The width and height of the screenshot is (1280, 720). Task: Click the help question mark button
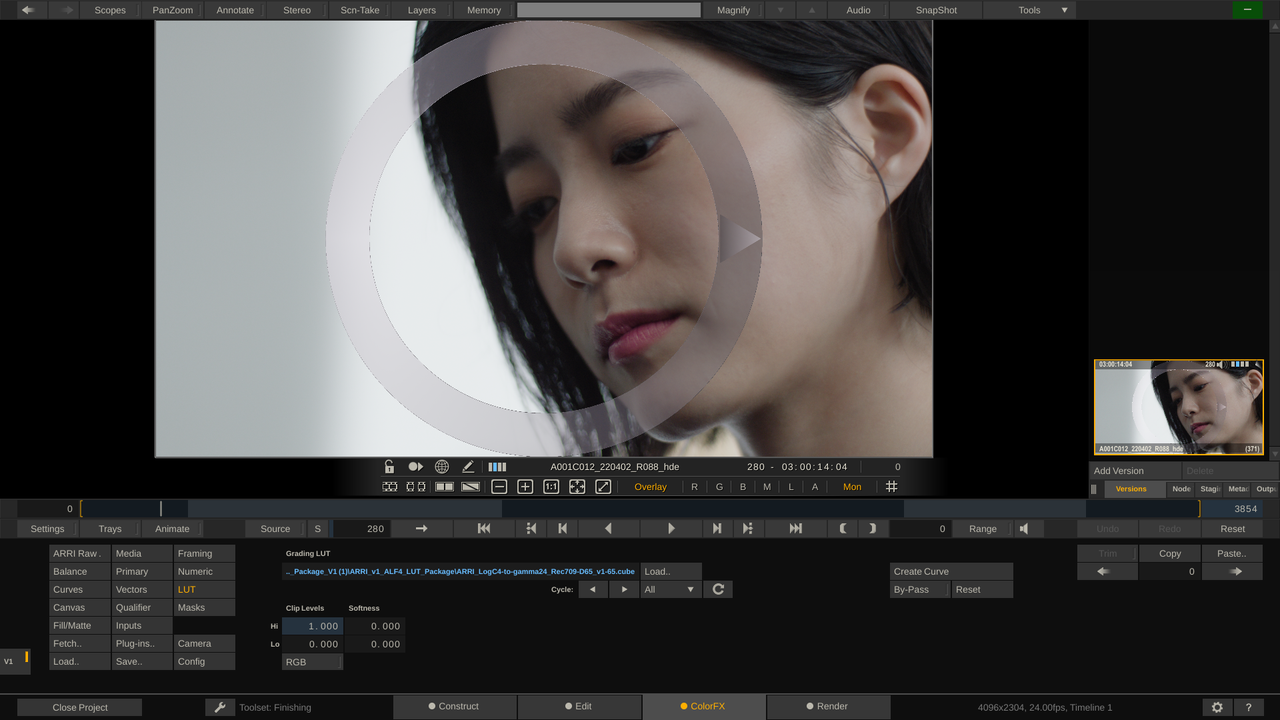(1248, 707)
